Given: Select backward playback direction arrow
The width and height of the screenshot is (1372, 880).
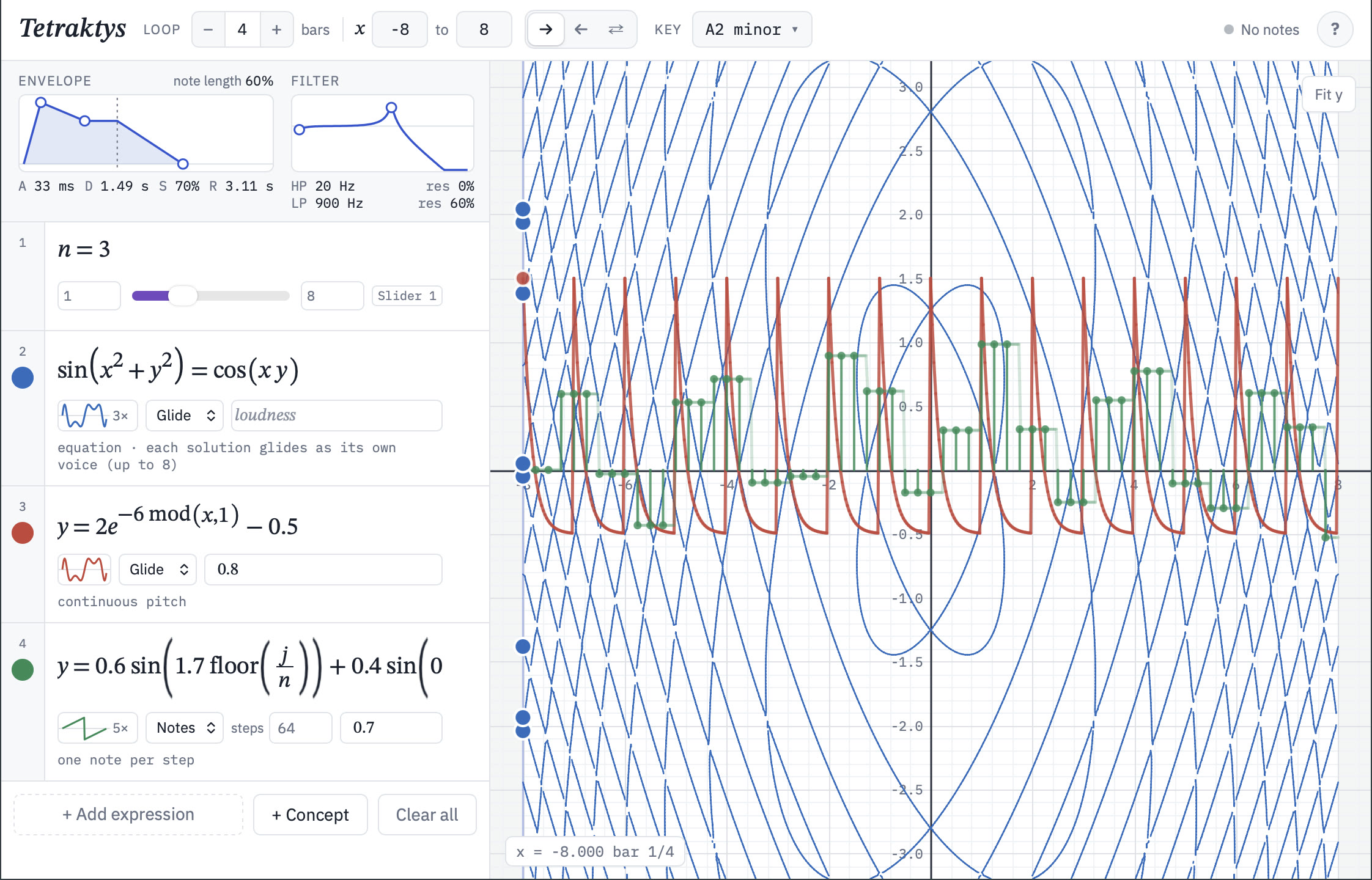Looking at the screenshot, I should tap(581, 29).
